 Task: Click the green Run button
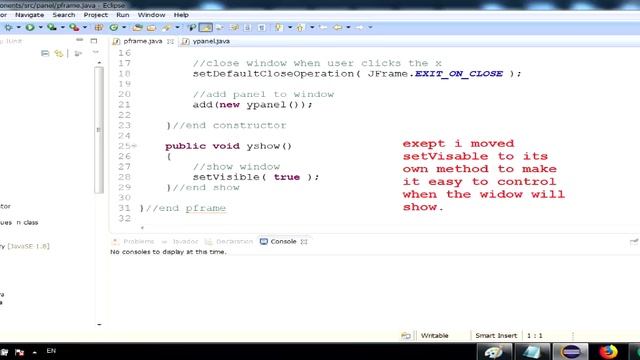(x=30, y=27)
